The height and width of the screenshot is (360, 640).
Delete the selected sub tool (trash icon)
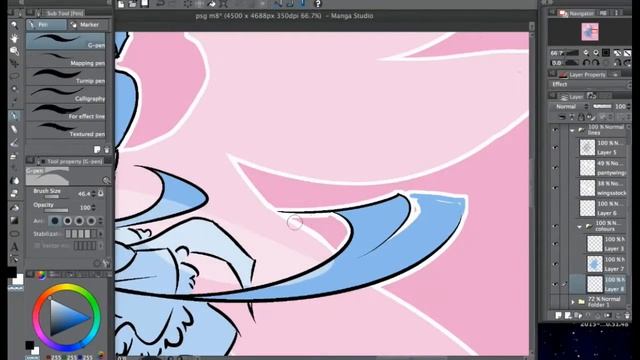(107, 150)
